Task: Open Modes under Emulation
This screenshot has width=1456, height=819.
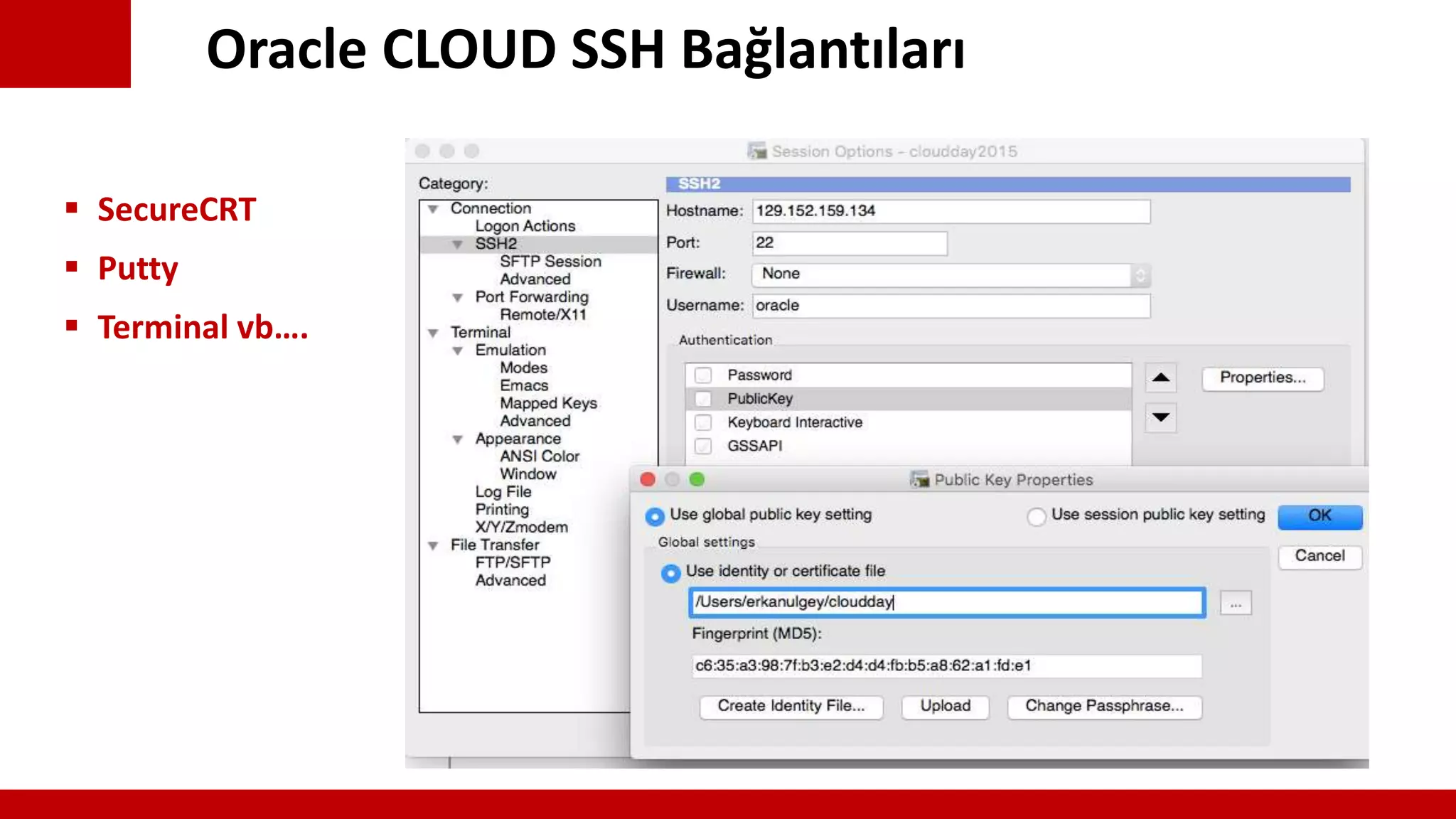Action: (523, 368)
